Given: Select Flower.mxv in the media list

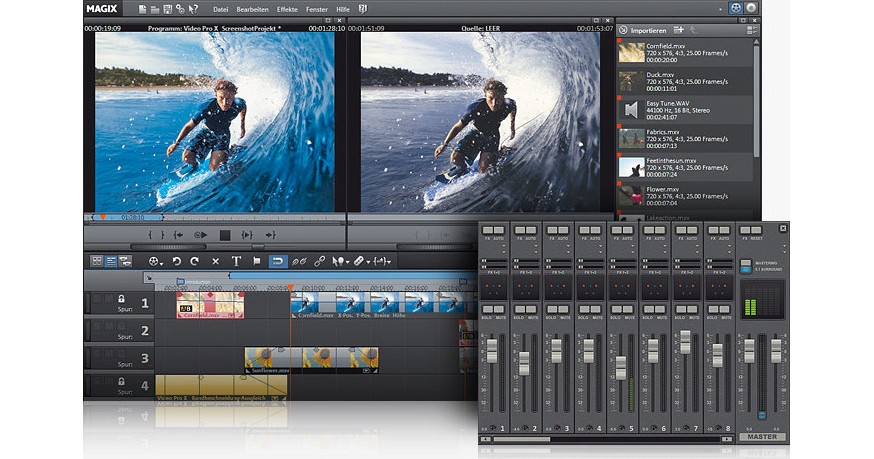Looking at the screenshot, I should [686, 196].
